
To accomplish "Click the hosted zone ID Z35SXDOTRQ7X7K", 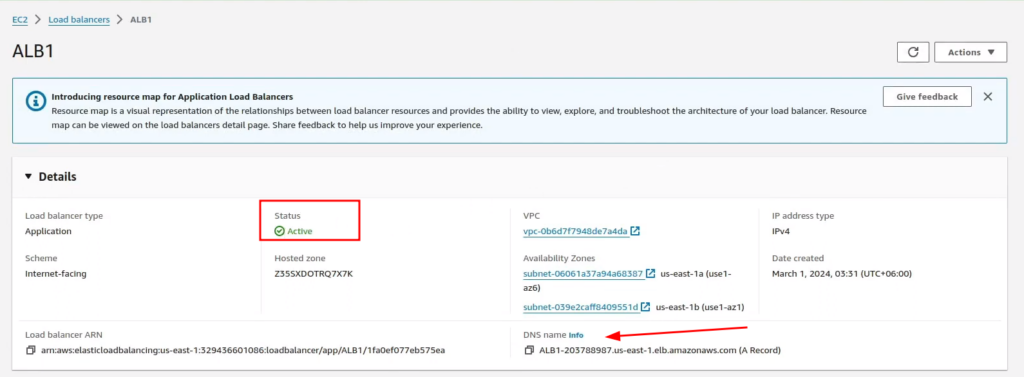I will [313, 274].
